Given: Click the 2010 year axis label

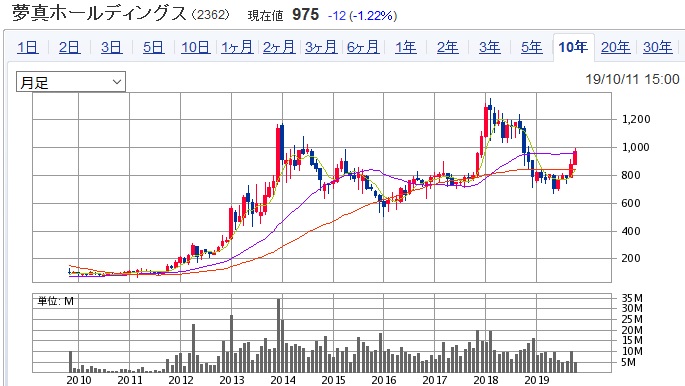Looking at the screenshot, I should pyautogui.click(x=79, y=380).
